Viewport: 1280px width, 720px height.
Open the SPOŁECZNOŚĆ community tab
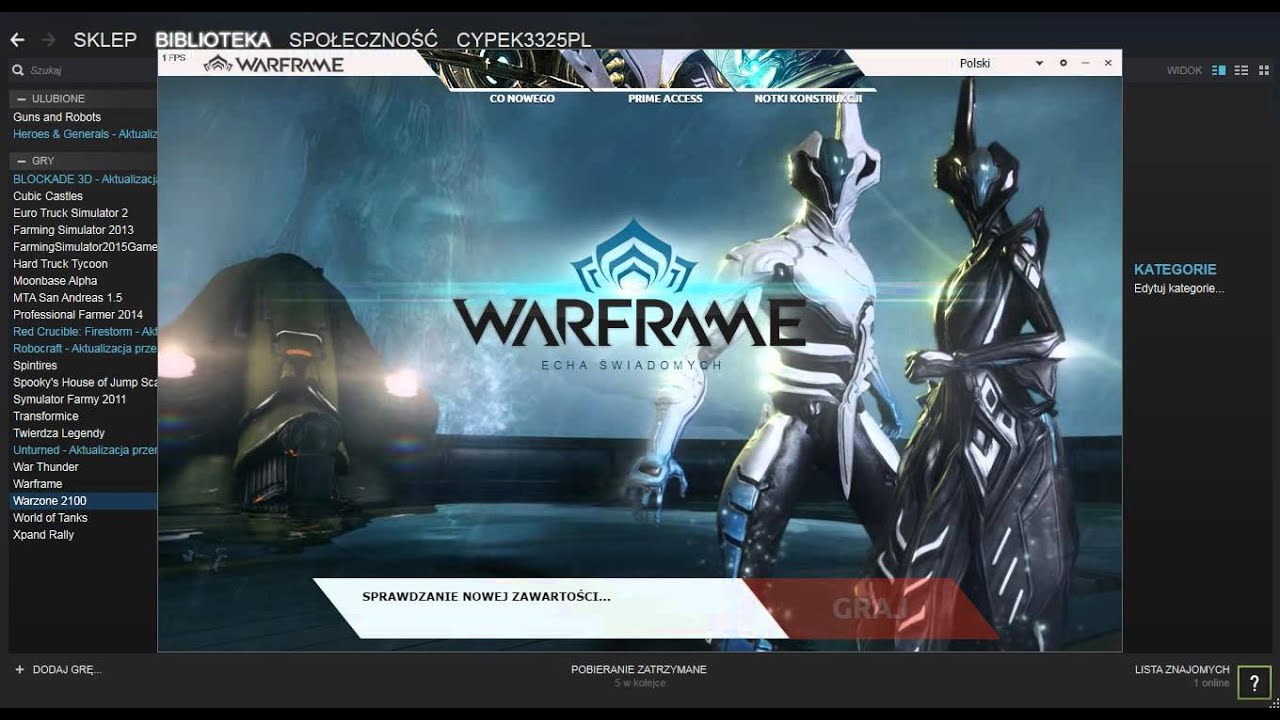pos(363,40)
